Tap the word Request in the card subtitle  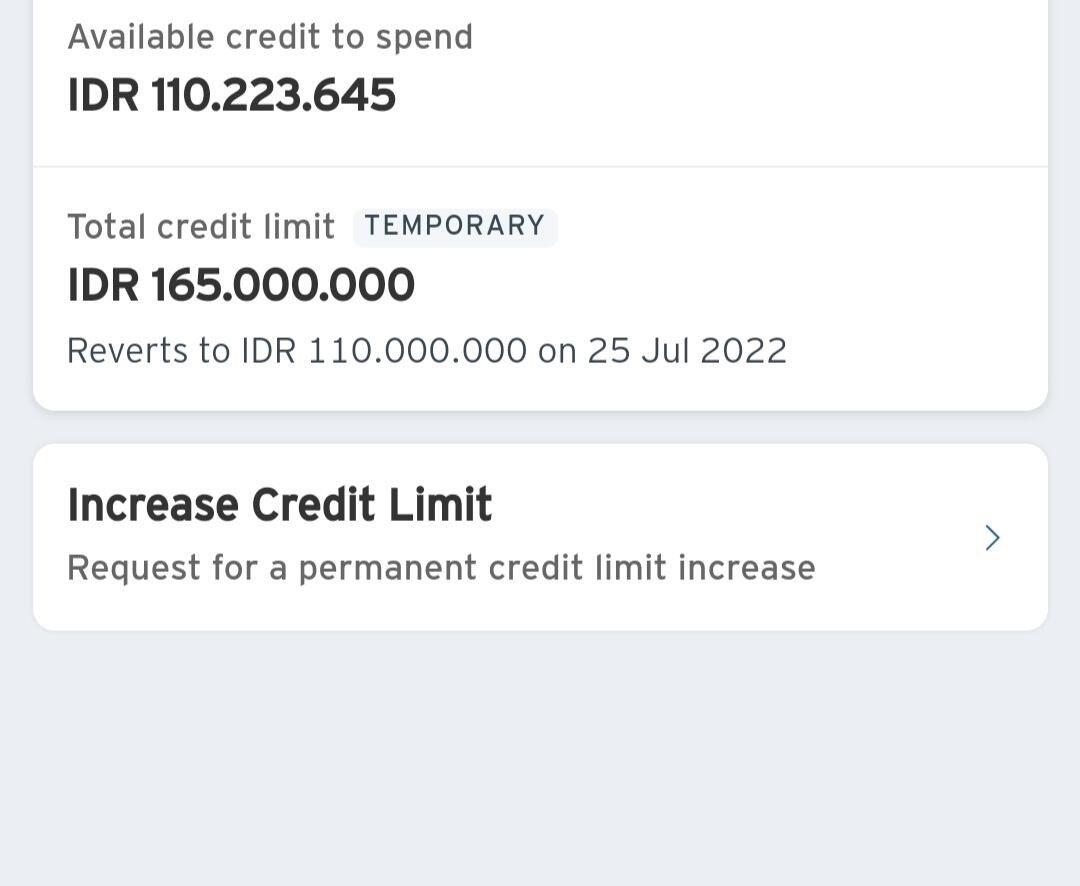[133, 568]
